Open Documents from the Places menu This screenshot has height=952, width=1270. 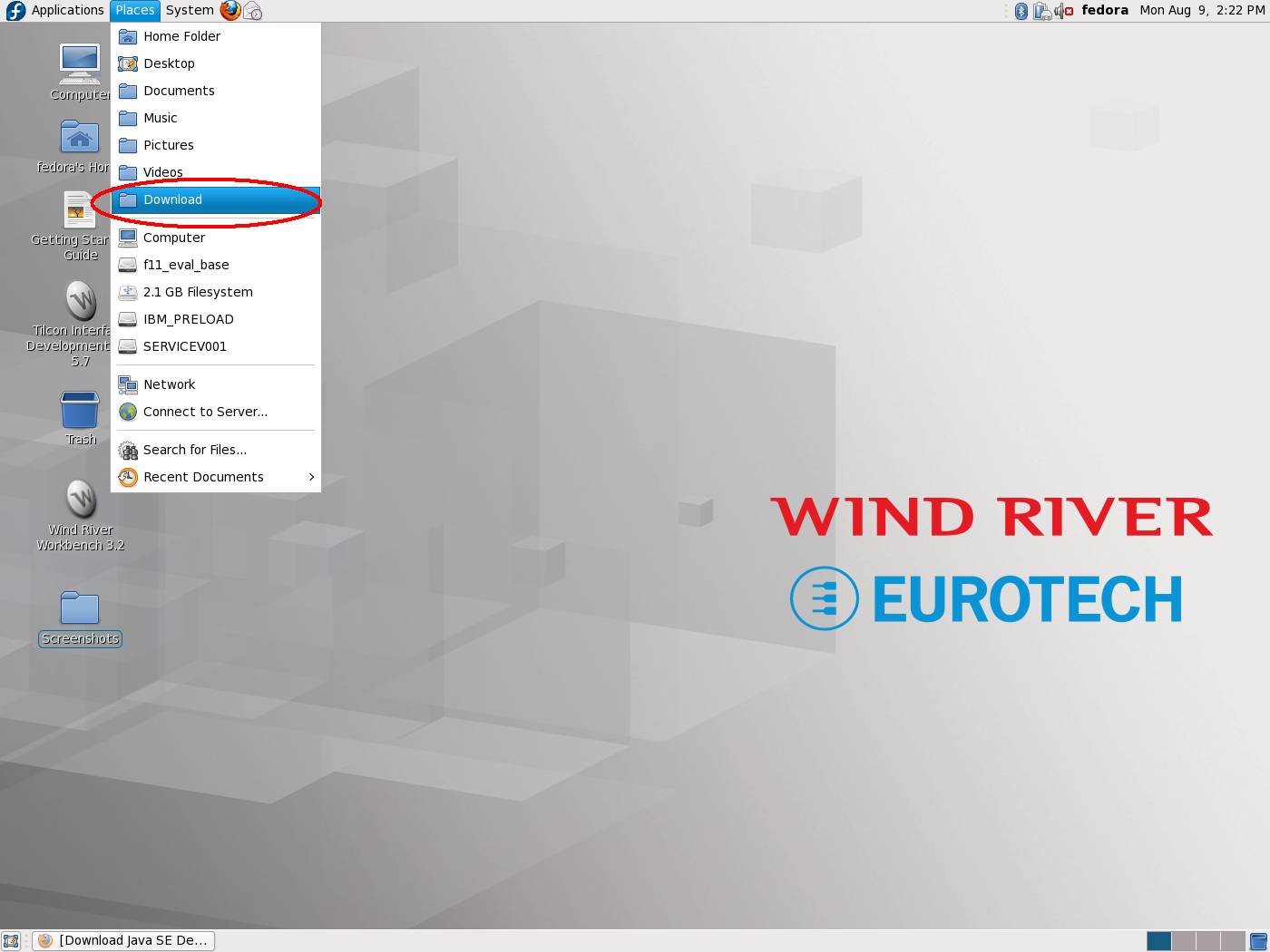(x=216, y=91)
